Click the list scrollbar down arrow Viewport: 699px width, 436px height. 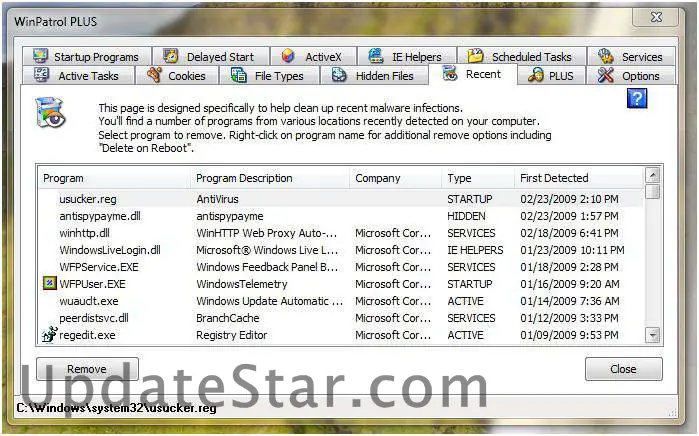coord(653,335)
